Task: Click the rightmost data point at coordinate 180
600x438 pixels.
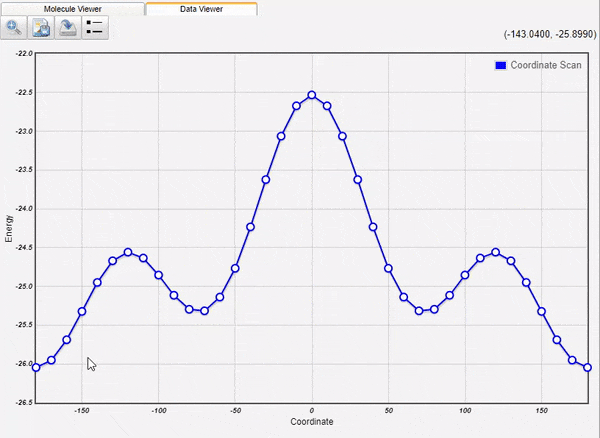Action: (587, 368)
